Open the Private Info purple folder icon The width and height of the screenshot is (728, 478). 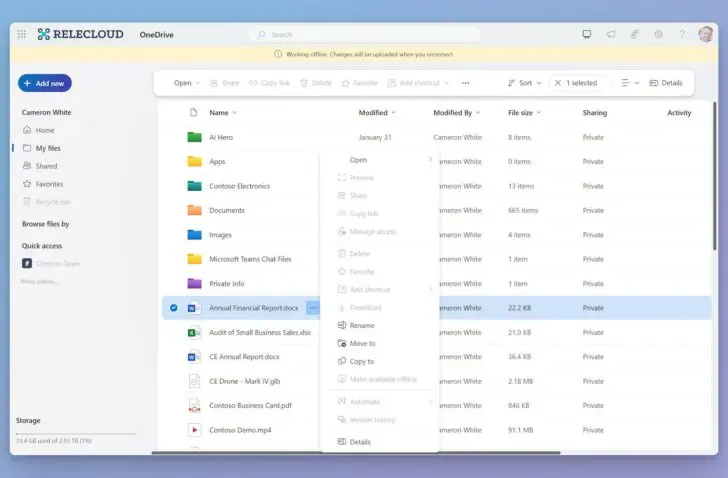tap(194, 284)
